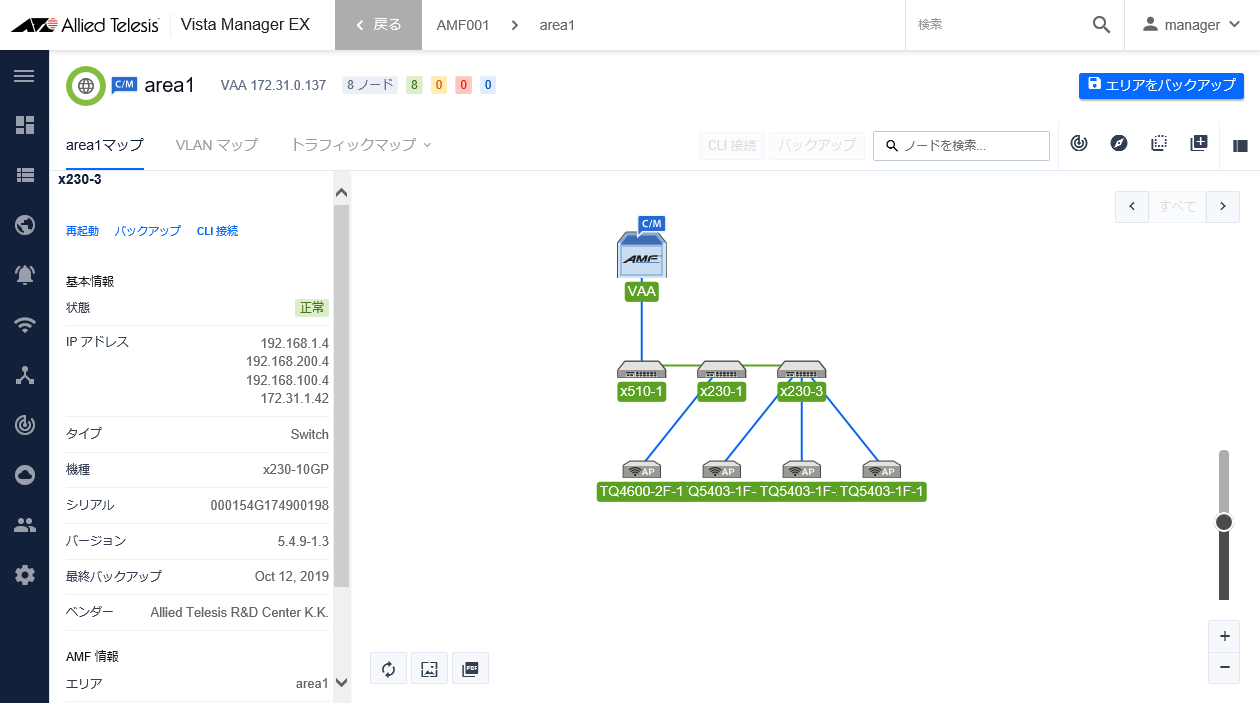Click the IP address 192.168.200.4
Screen dimensions: 1260x703
(287, 361)
